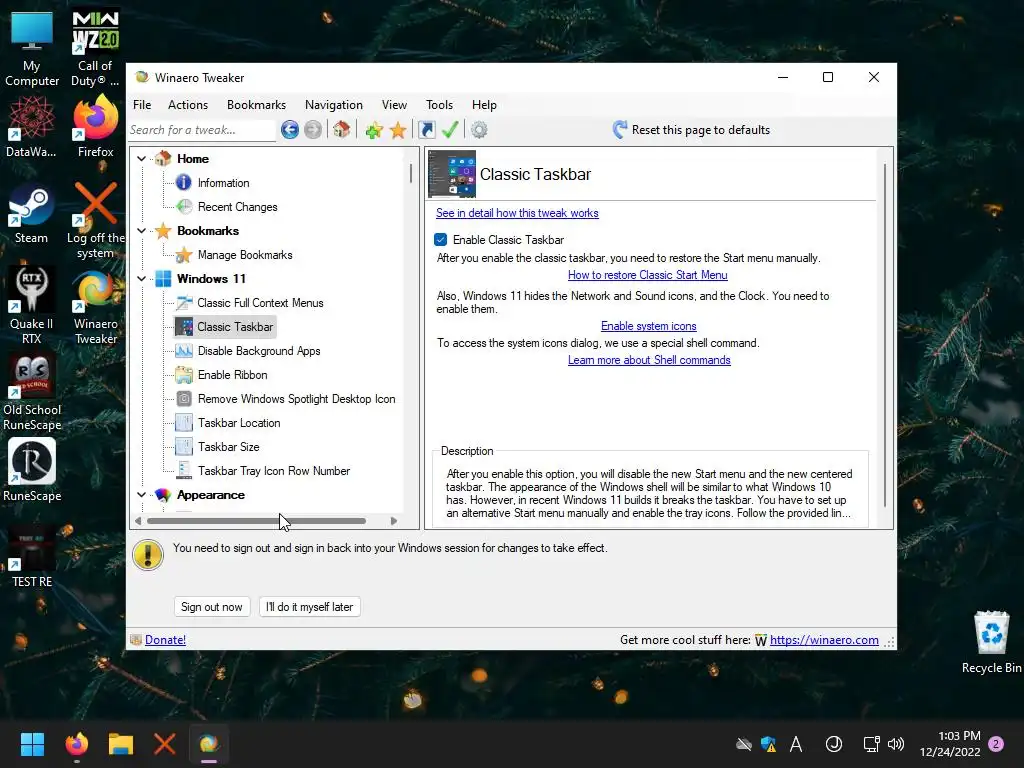Image resolution: width=1024 pixels, height=768 pixels.
Task: Click the Reset this page icon
Action: 620,129
